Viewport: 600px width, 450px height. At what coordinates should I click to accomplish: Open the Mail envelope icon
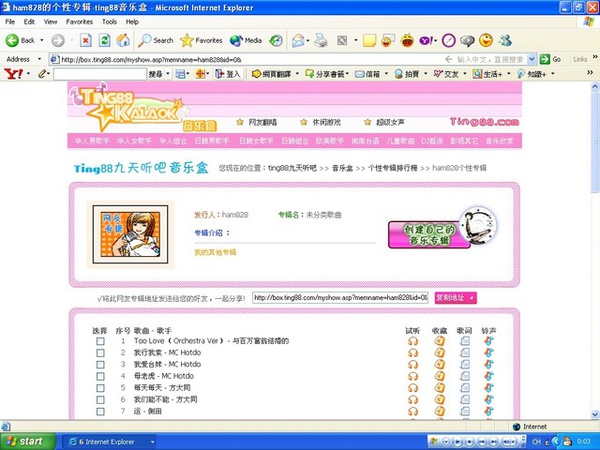click(x=298, y=41)
